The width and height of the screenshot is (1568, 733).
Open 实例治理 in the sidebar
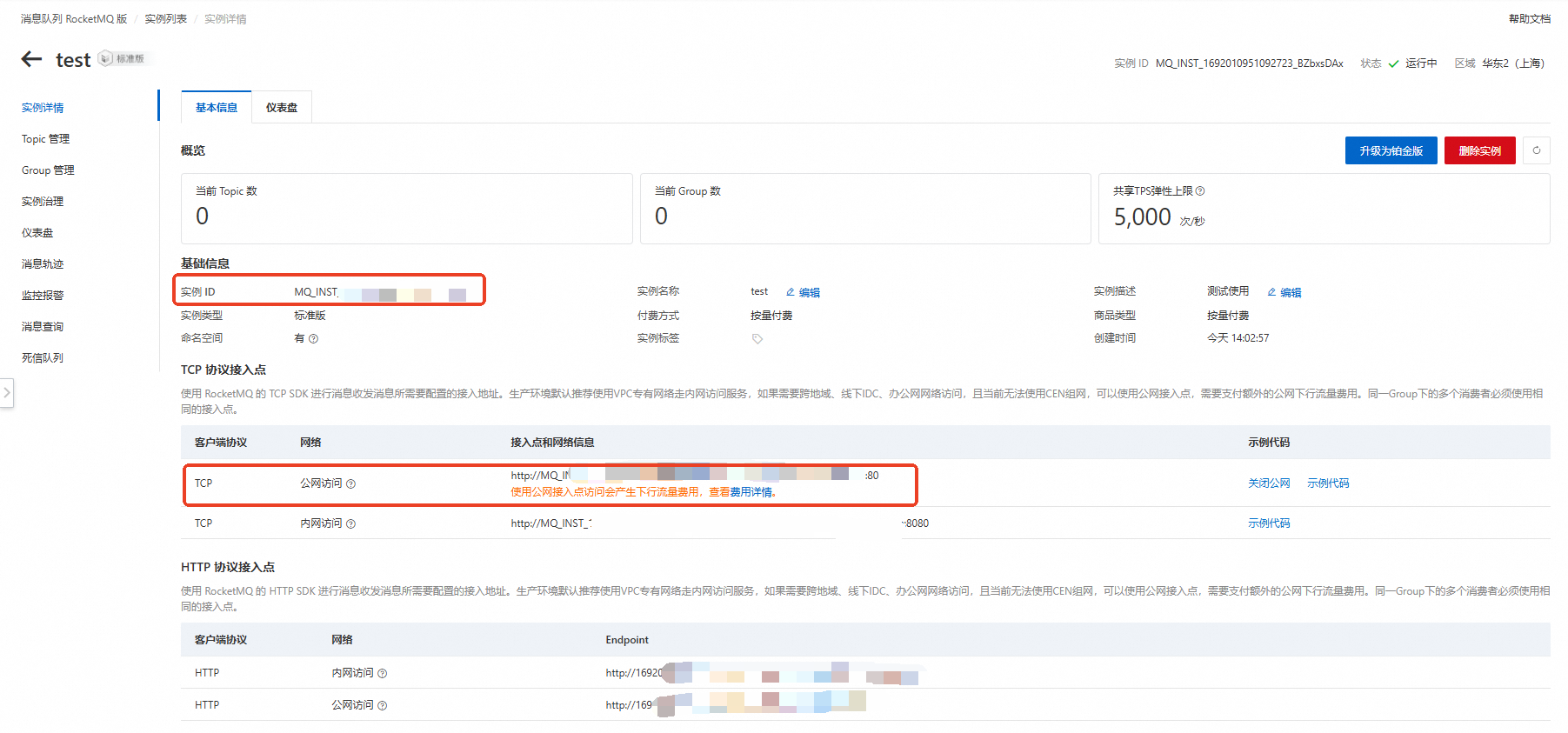pos(43,202)
